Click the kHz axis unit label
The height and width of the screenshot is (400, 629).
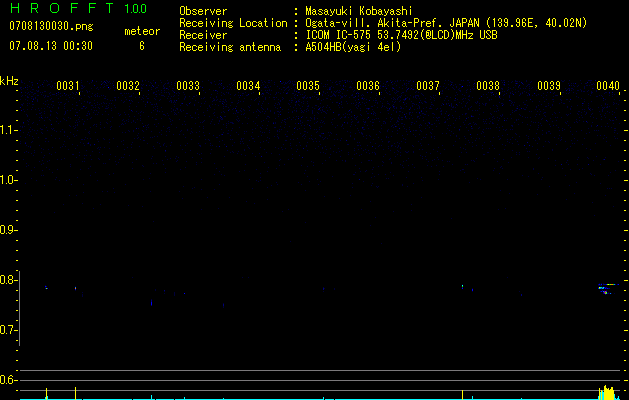pos(9,81)
